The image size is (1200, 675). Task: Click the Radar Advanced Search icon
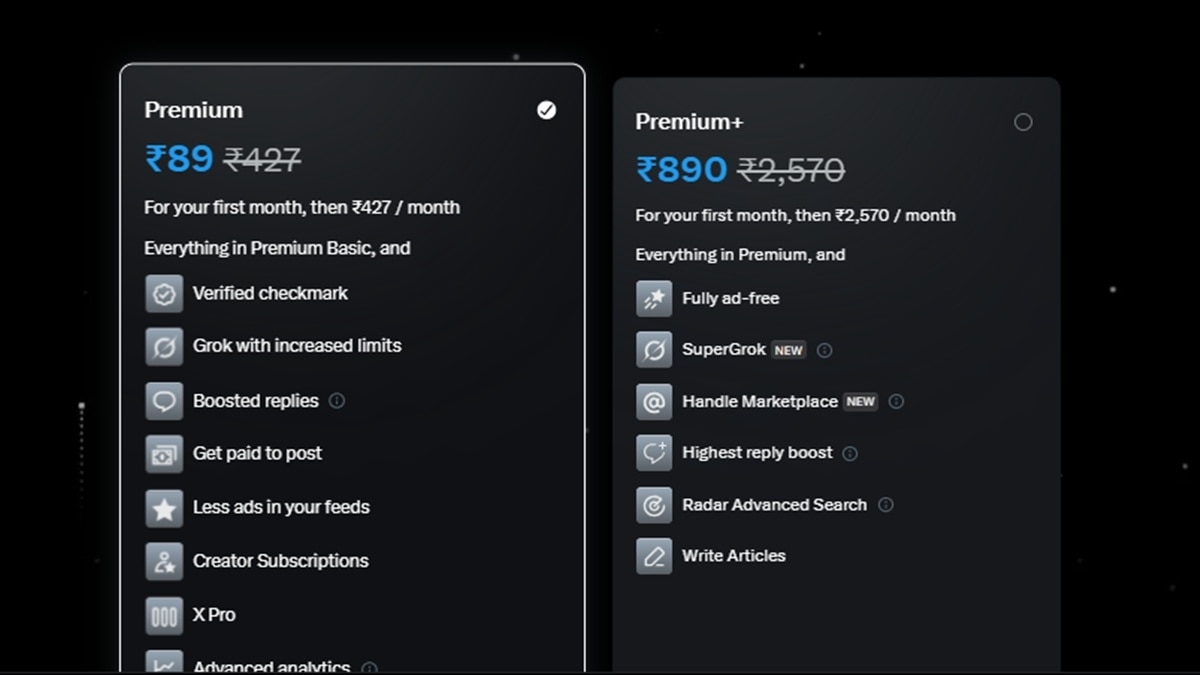(x=654, y=505)
